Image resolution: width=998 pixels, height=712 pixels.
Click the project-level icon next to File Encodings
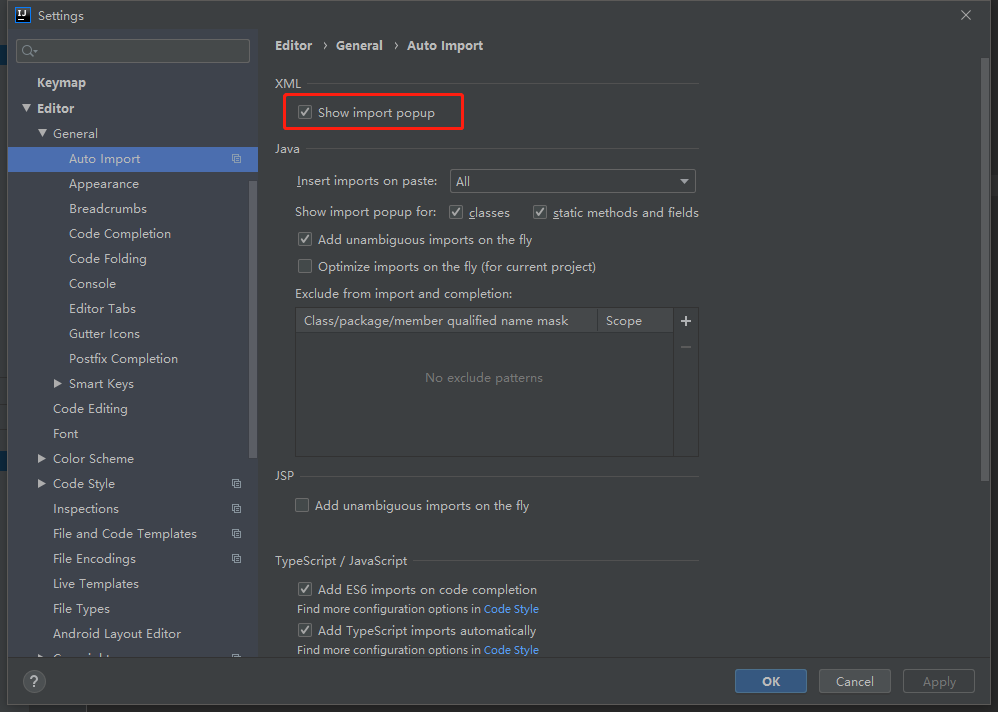tap(237, 558)
